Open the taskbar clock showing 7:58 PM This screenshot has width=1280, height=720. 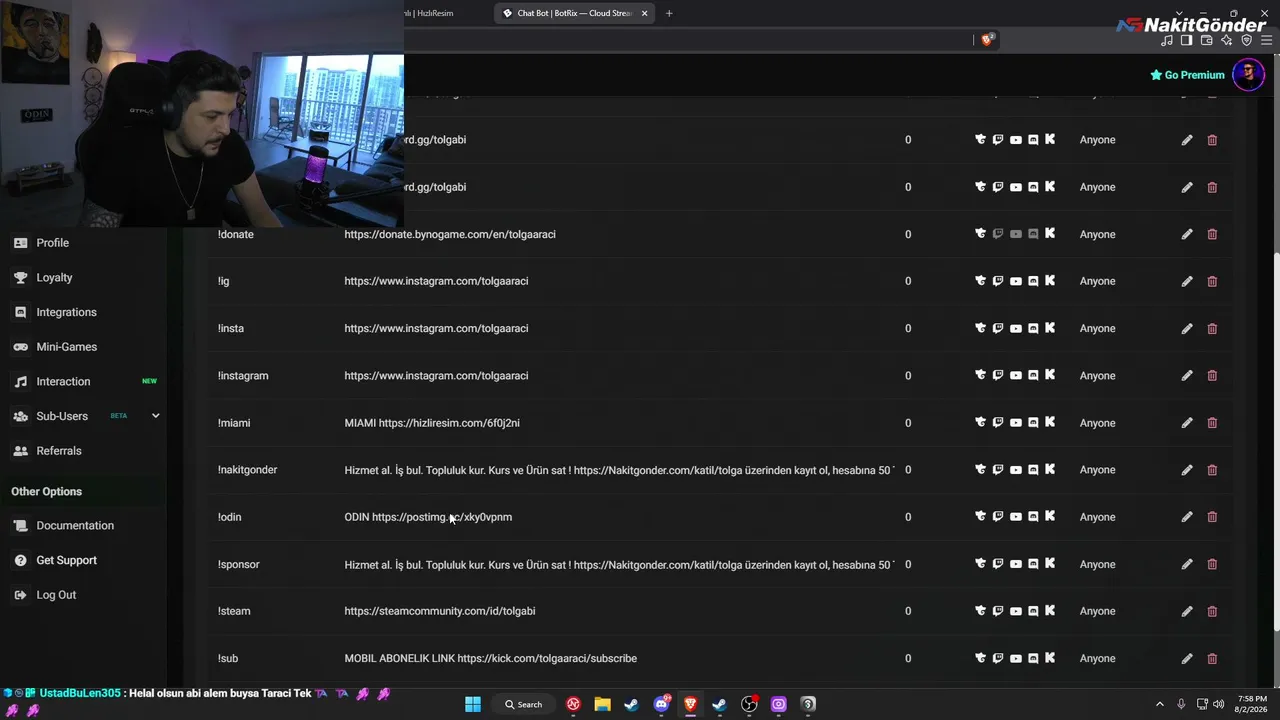point(1252,704)
